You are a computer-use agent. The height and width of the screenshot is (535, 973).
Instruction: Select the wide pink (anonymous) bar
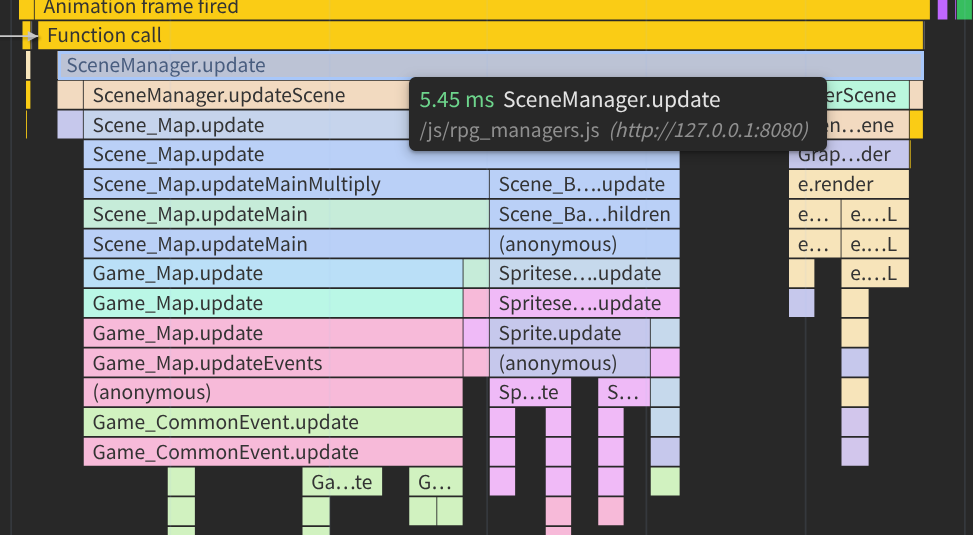click(x=273, y=392)
